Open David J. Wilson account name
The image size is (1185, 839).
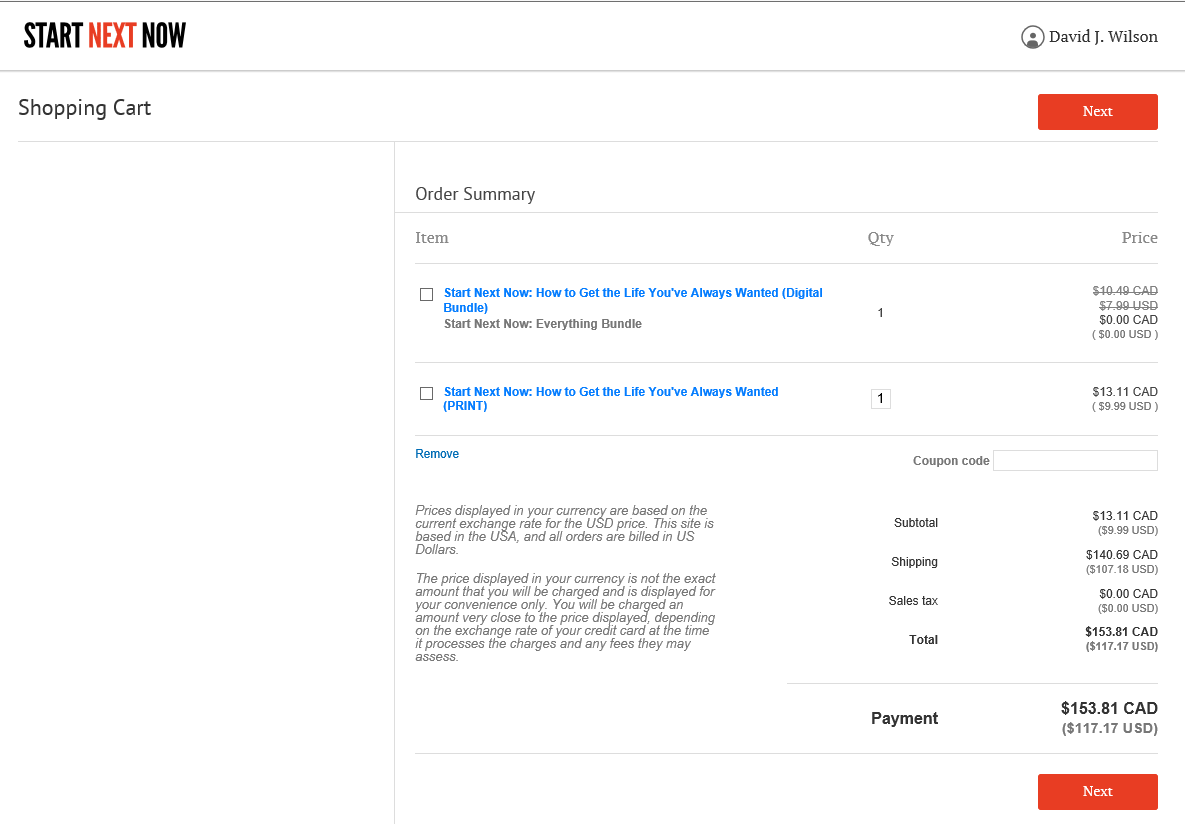tap(1103, 37)
